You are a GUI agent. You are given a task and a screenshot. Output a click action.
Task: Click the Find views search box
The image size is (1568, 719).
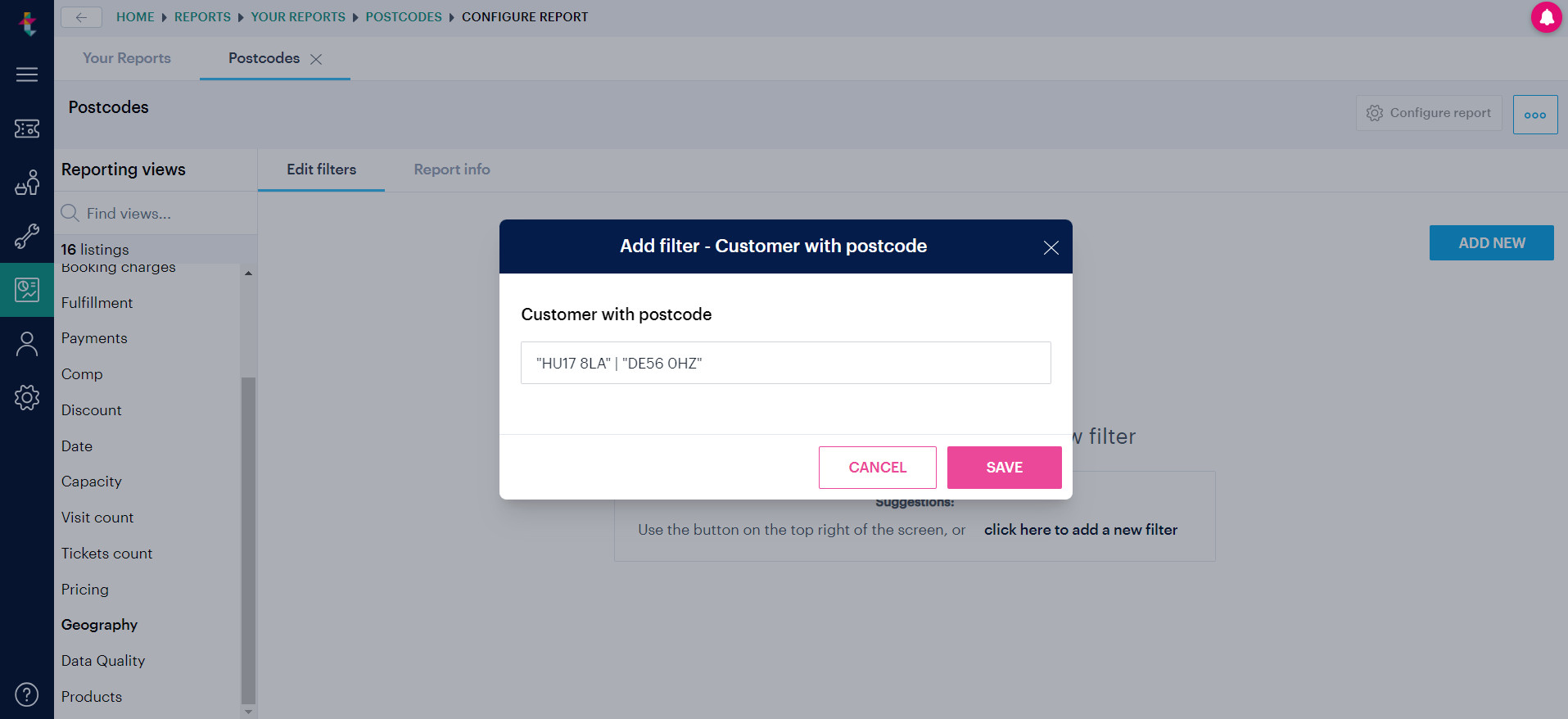coord(156,214)
